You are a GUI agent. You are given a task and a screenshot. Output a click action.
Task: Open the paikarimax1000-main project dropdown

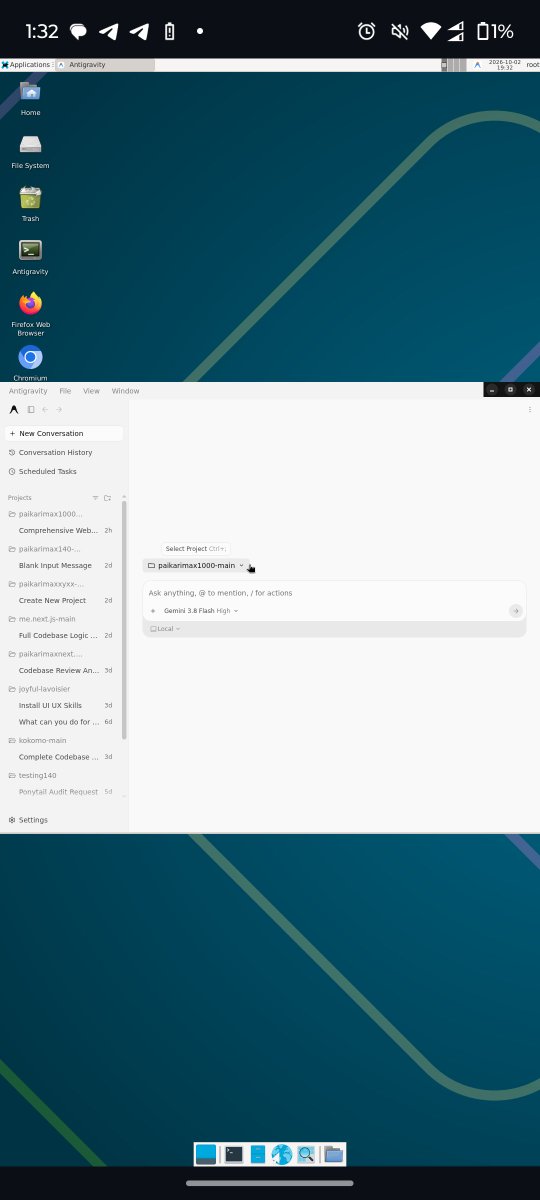(196, 565)
